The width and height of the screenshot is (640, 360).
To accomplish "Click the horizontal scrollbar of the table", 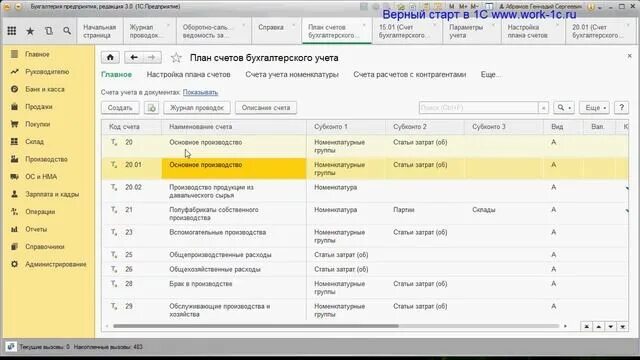I will tap(256, 326).
